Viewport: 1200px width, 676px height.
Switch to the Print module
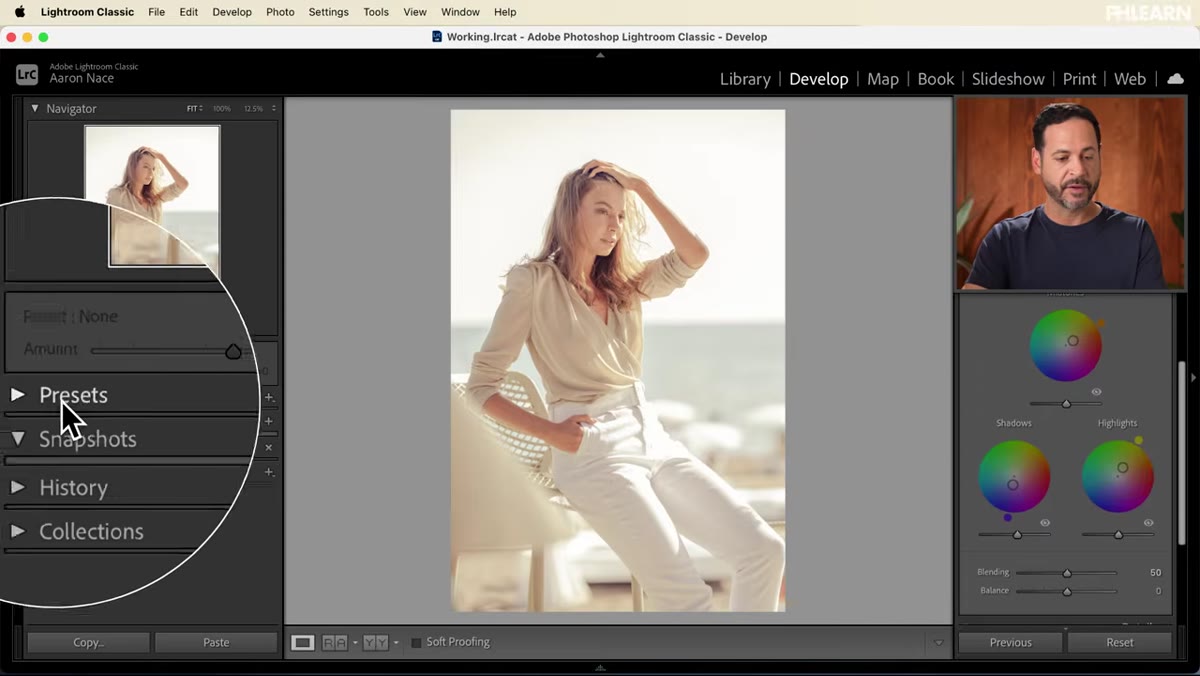point(1079,79)
